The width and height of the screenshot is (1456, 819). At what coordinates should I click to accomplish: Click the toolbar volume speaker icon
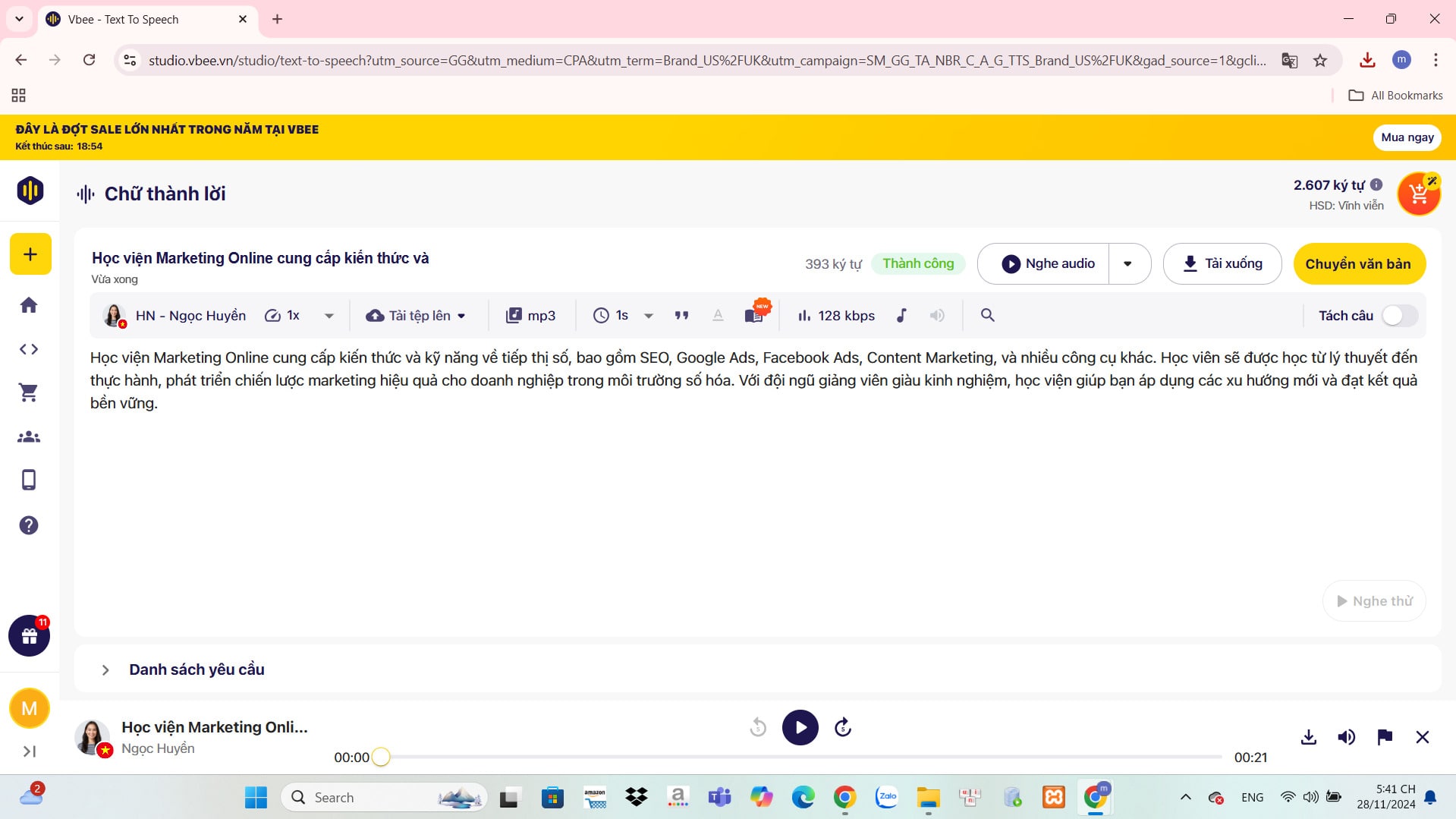(x=938, y=315)
